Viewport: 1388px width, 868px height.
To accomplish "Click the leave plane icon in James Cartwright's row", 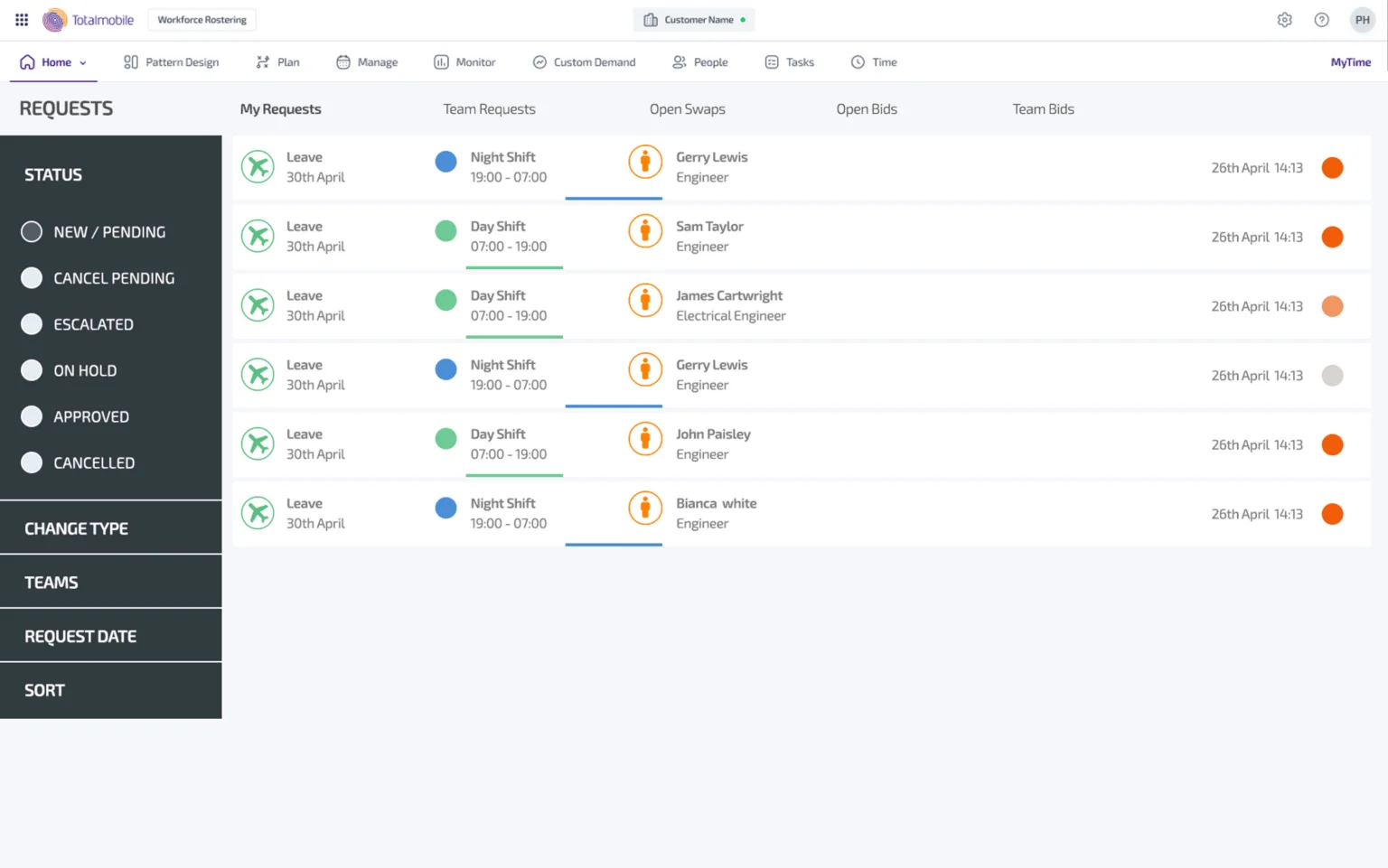I will 258,305.
